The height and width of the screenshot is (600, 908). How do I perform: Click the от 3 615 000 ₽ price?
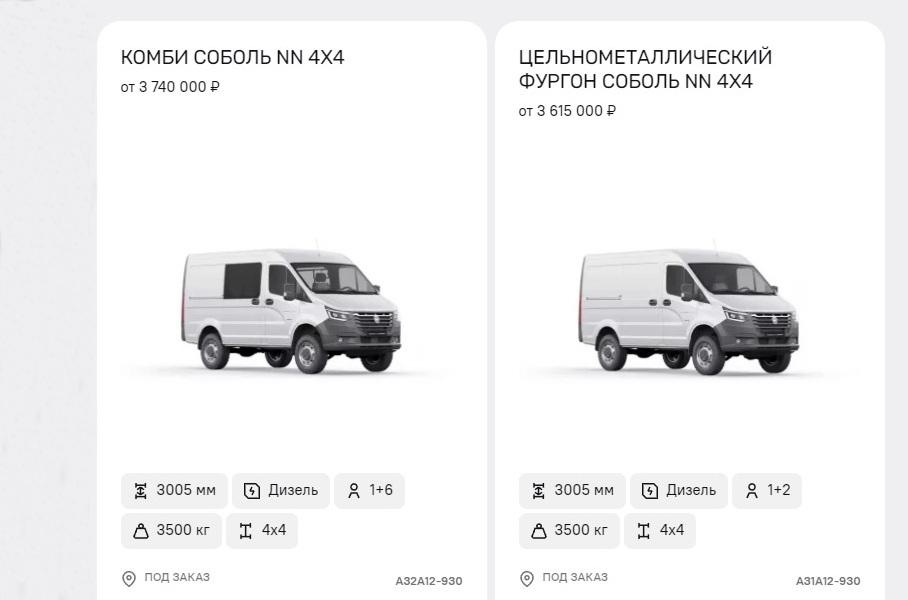[565, 111]
